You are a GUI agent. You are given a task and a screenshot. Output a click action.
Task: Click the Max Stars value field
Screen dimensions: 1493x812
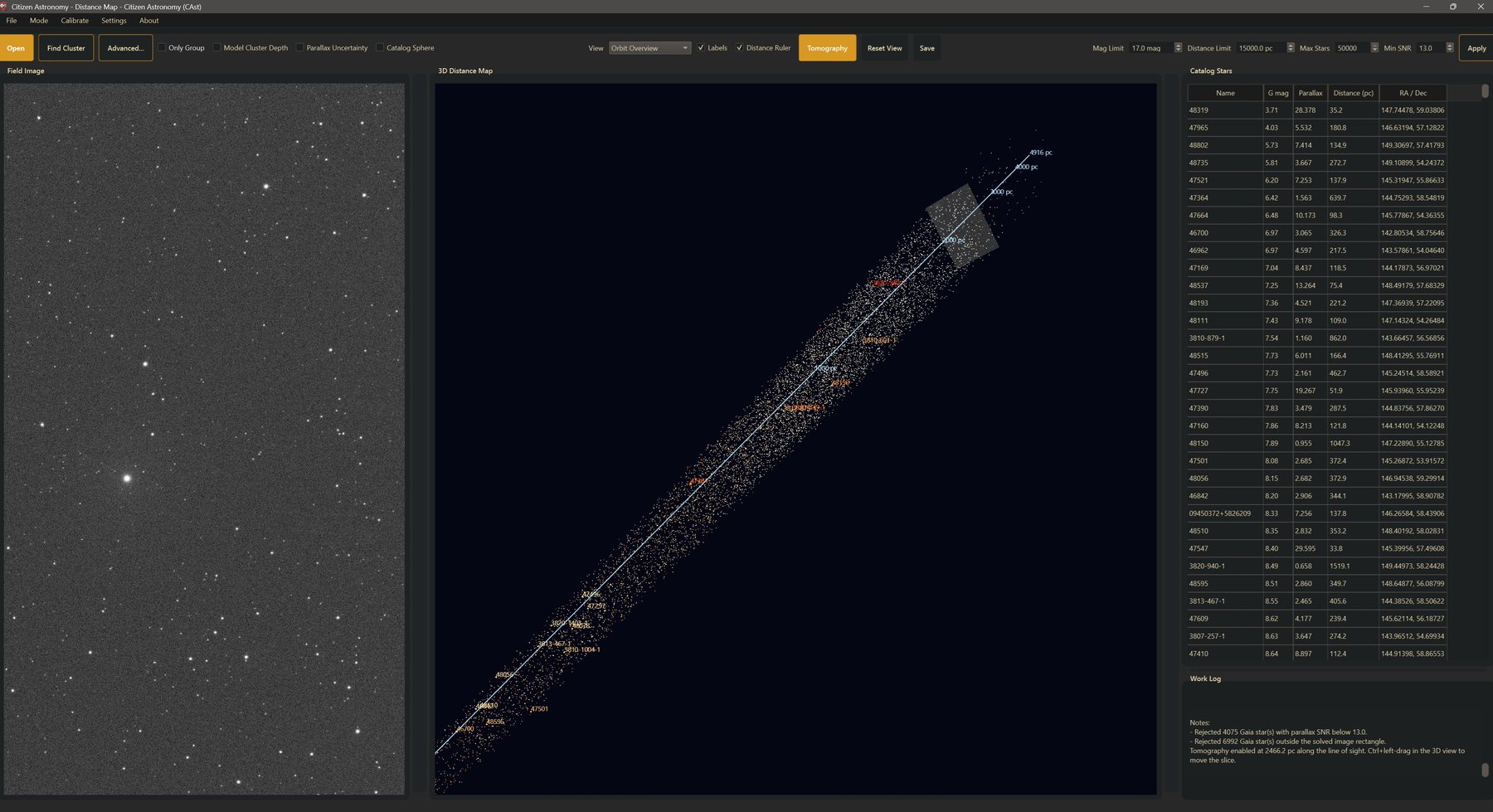click(x=1352, y=48)
